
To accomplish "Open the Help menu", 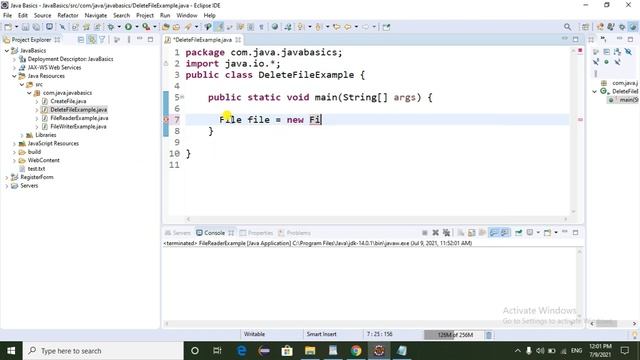I will [x=209, y=15].
